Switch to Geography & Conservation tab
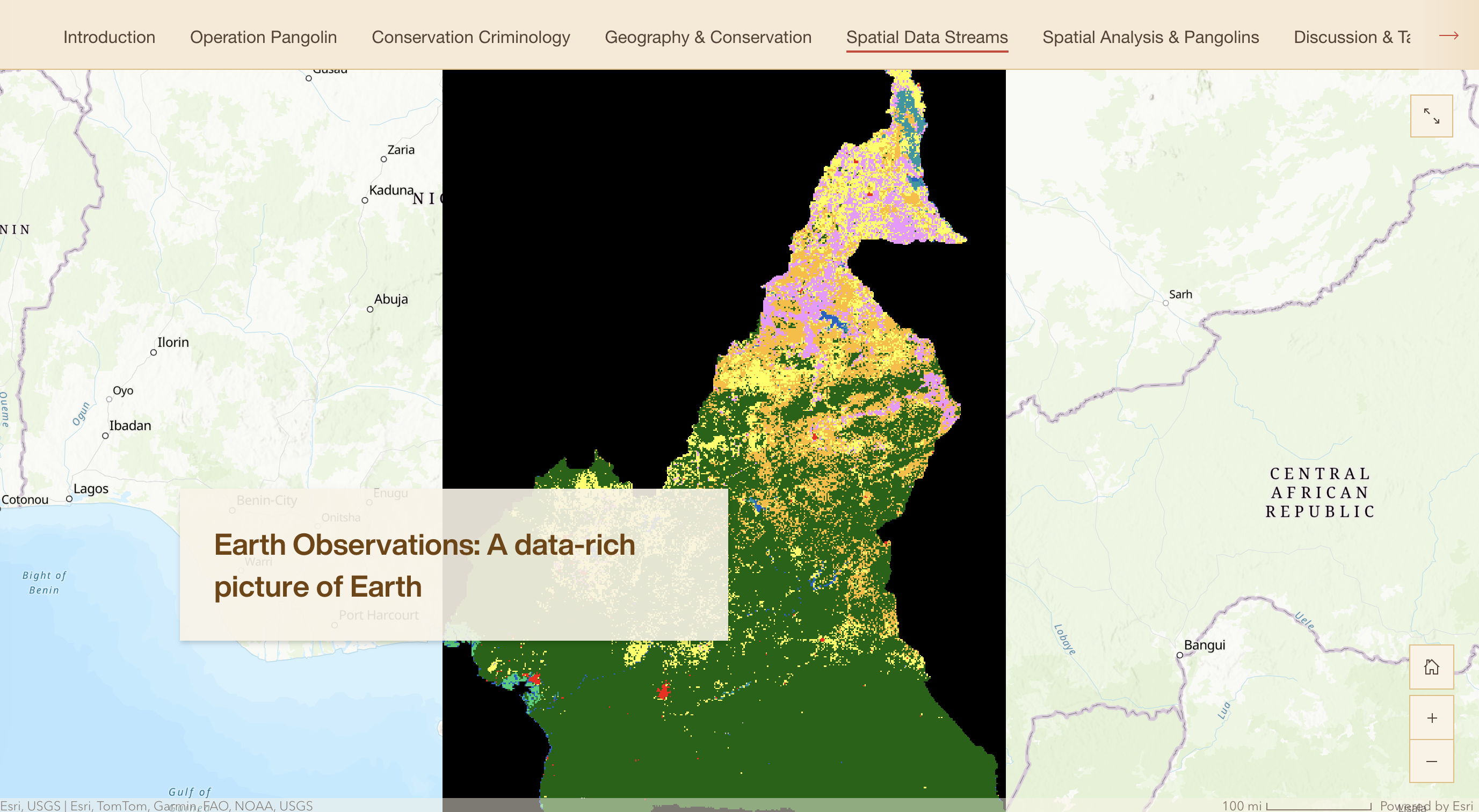This screenshot has height=812, width=1479. pos(708,37)
